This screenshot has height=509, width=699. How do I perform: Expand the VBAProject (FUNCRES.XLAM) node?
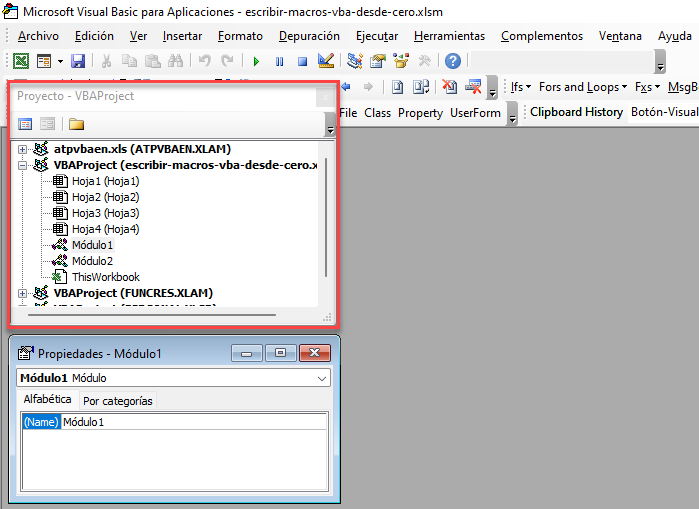(22, 293)
